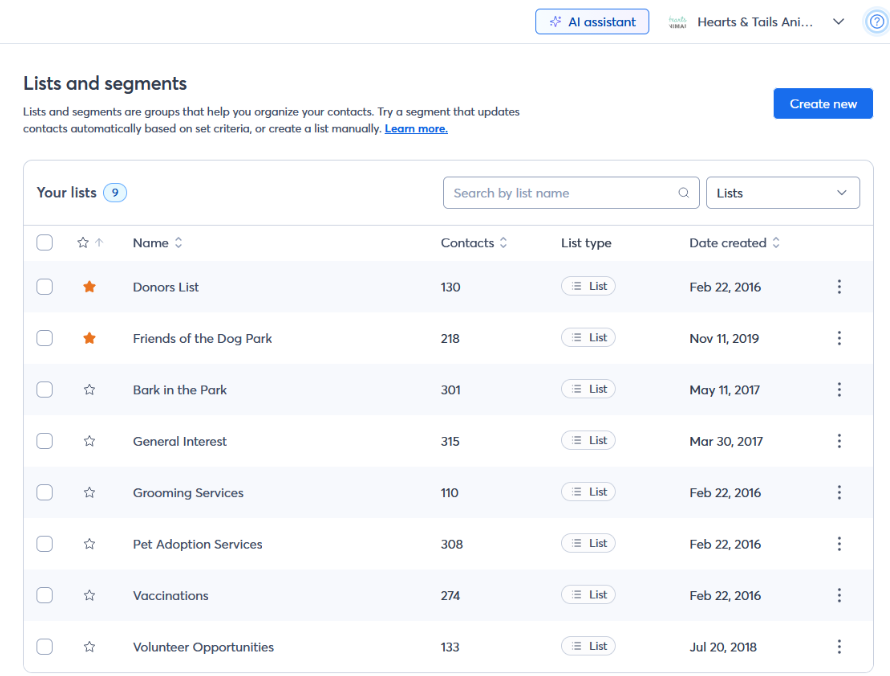Open Vaccinations more options menu
This screenshot has height=676, width=890.
pos(839,595)
